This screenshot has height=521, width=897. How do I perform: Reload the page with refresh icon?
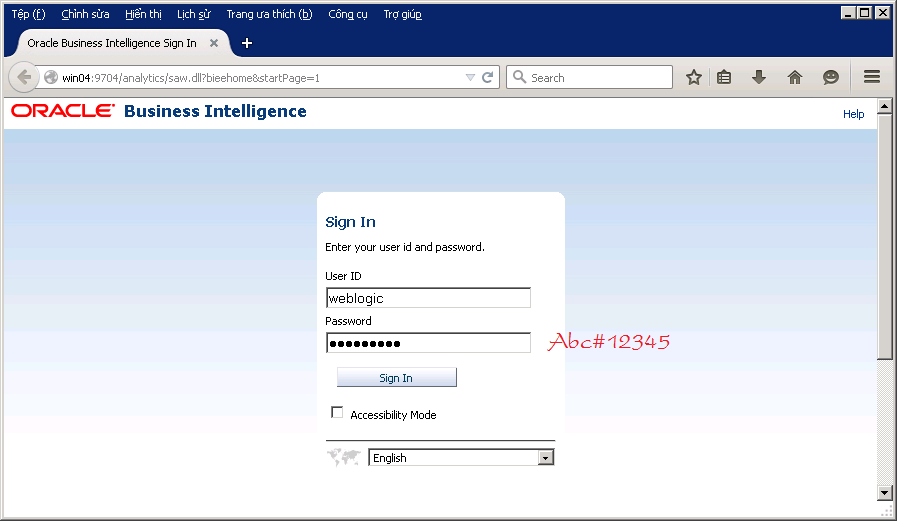point(487,77)
